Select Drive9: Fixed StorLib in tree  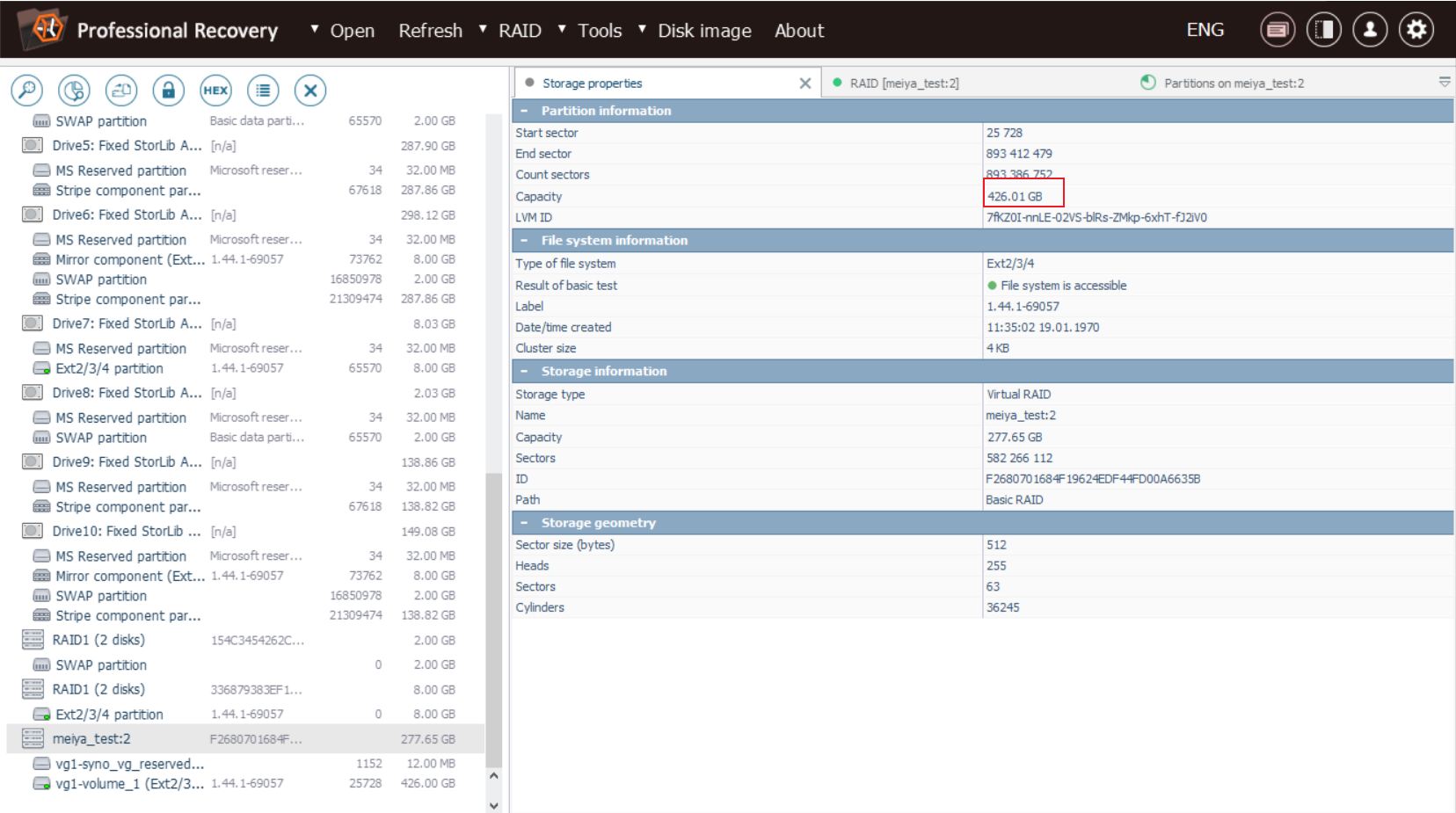click(127, 461)
